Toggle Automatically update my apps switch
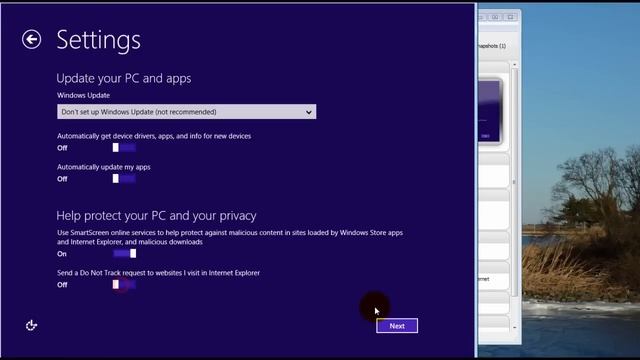The height and width of the screenshot is (360, 640). [124, 179]
